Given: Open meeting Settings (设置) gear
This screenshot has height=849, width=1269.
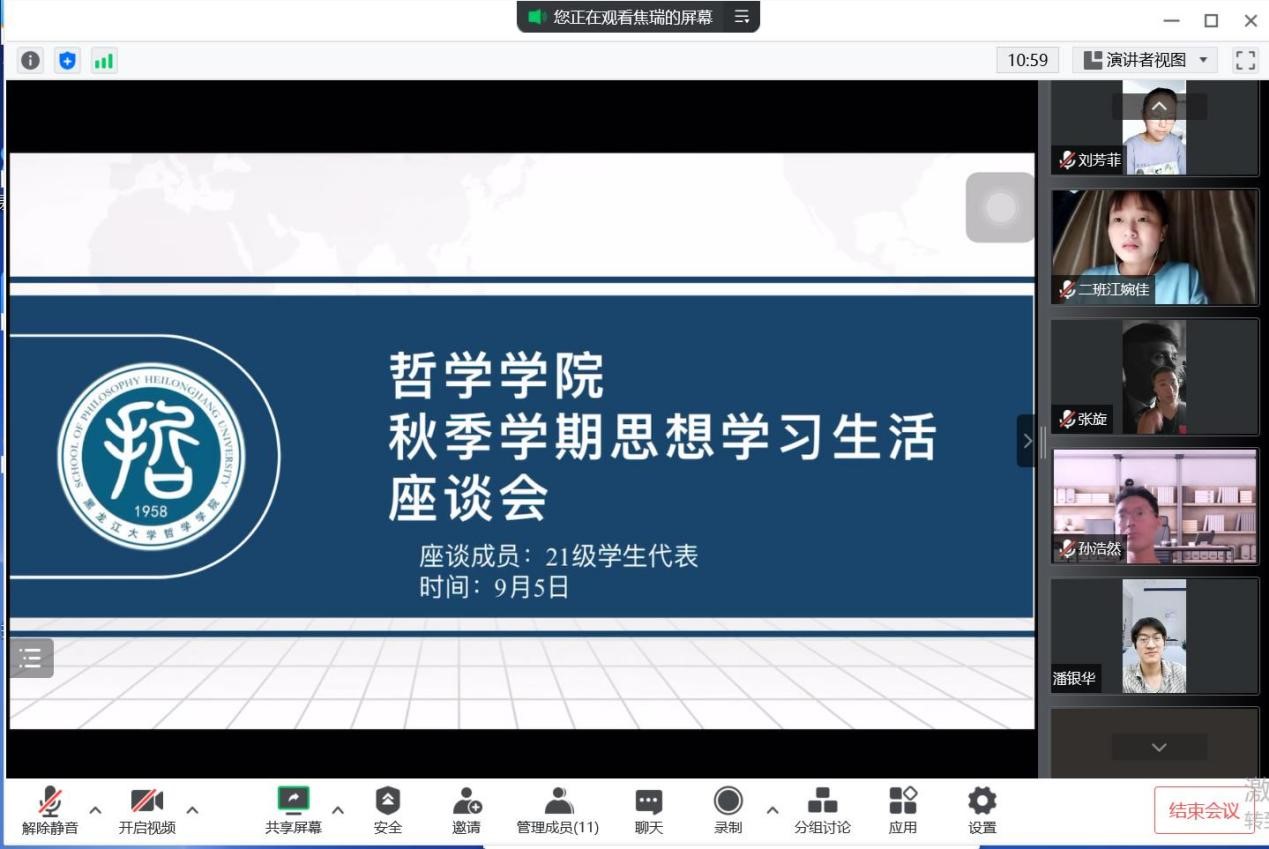Looking at the screenshot, I should (x=982, y=811).
